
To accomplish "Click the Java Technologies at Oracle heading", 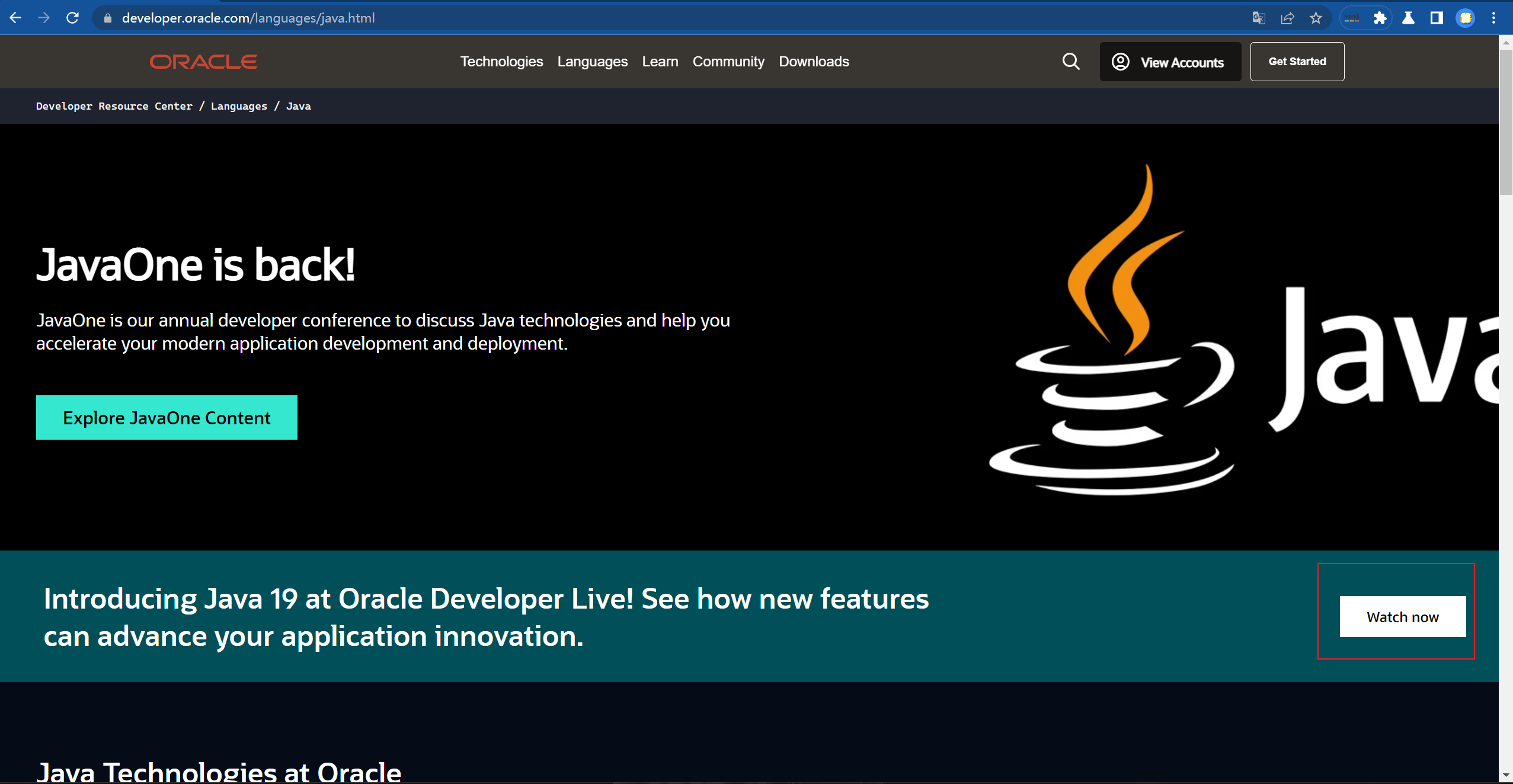I will pyautogui.click(x=219, y=771).
